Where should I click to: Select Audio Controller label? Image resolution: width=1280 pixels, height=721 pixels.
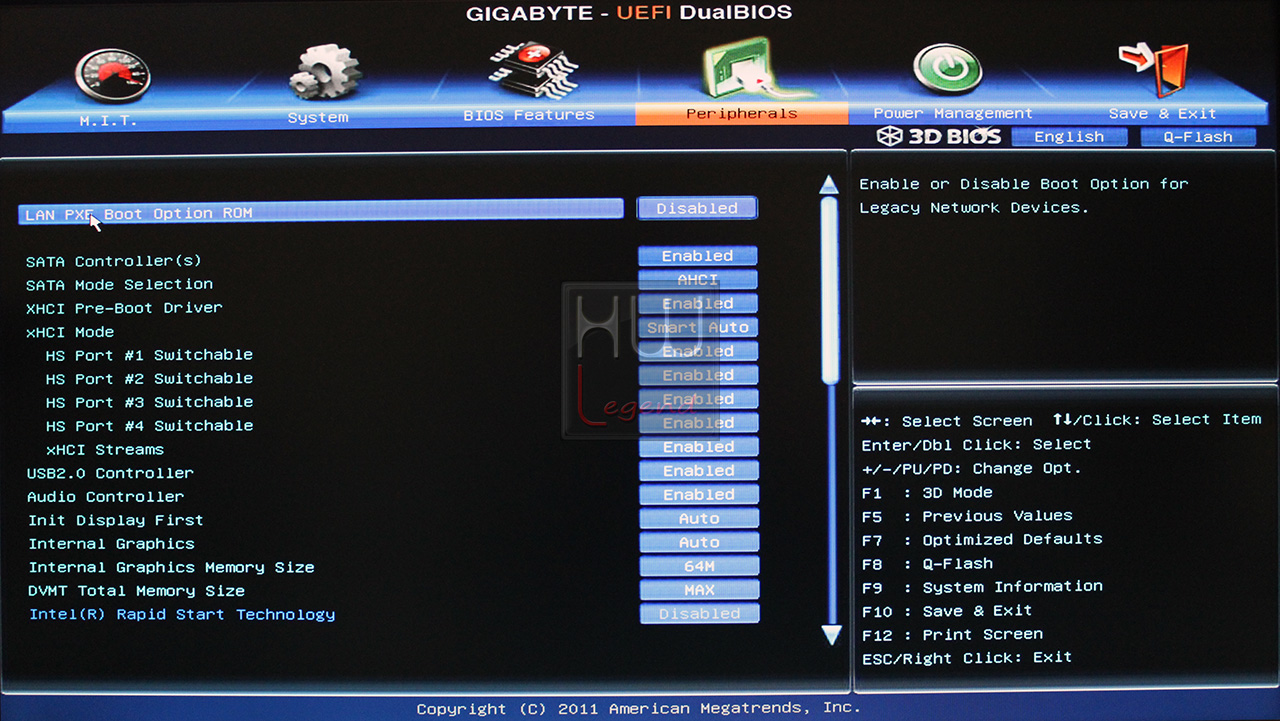pos(106,497)
